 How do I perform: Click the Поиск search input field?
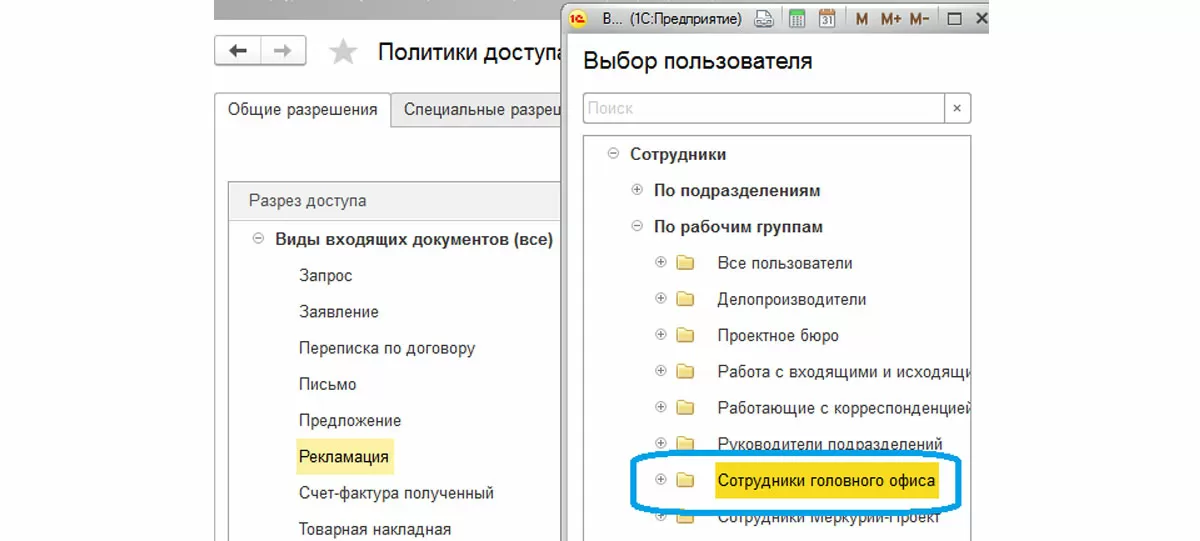pos(764,108)
